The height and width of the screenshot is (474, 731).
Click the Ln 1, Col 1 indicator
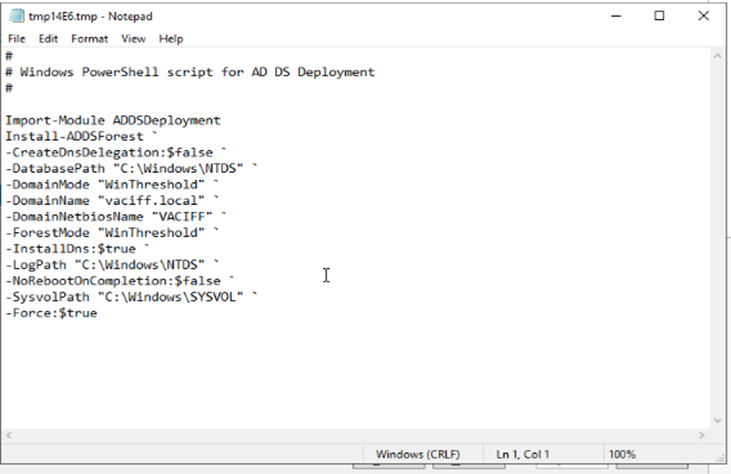coord(523,454)
